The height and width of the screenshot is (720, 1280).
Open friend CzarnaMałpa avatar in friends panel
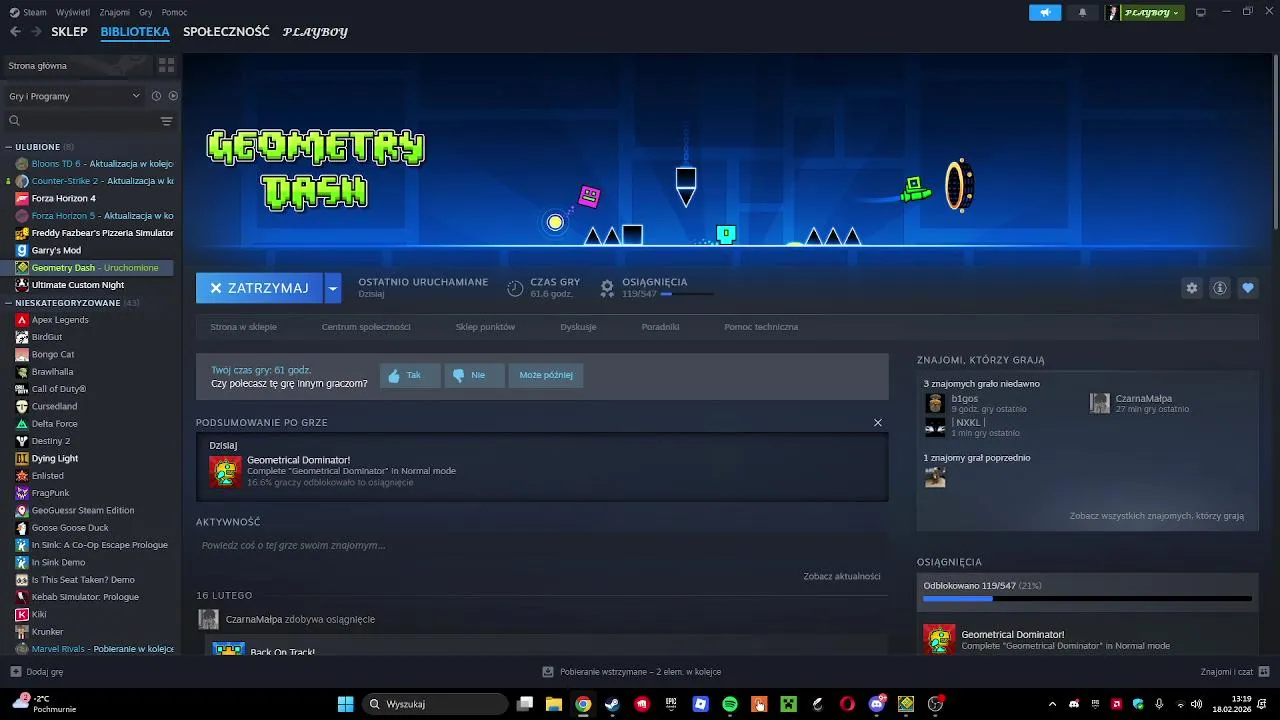(x=1099, y=403)
